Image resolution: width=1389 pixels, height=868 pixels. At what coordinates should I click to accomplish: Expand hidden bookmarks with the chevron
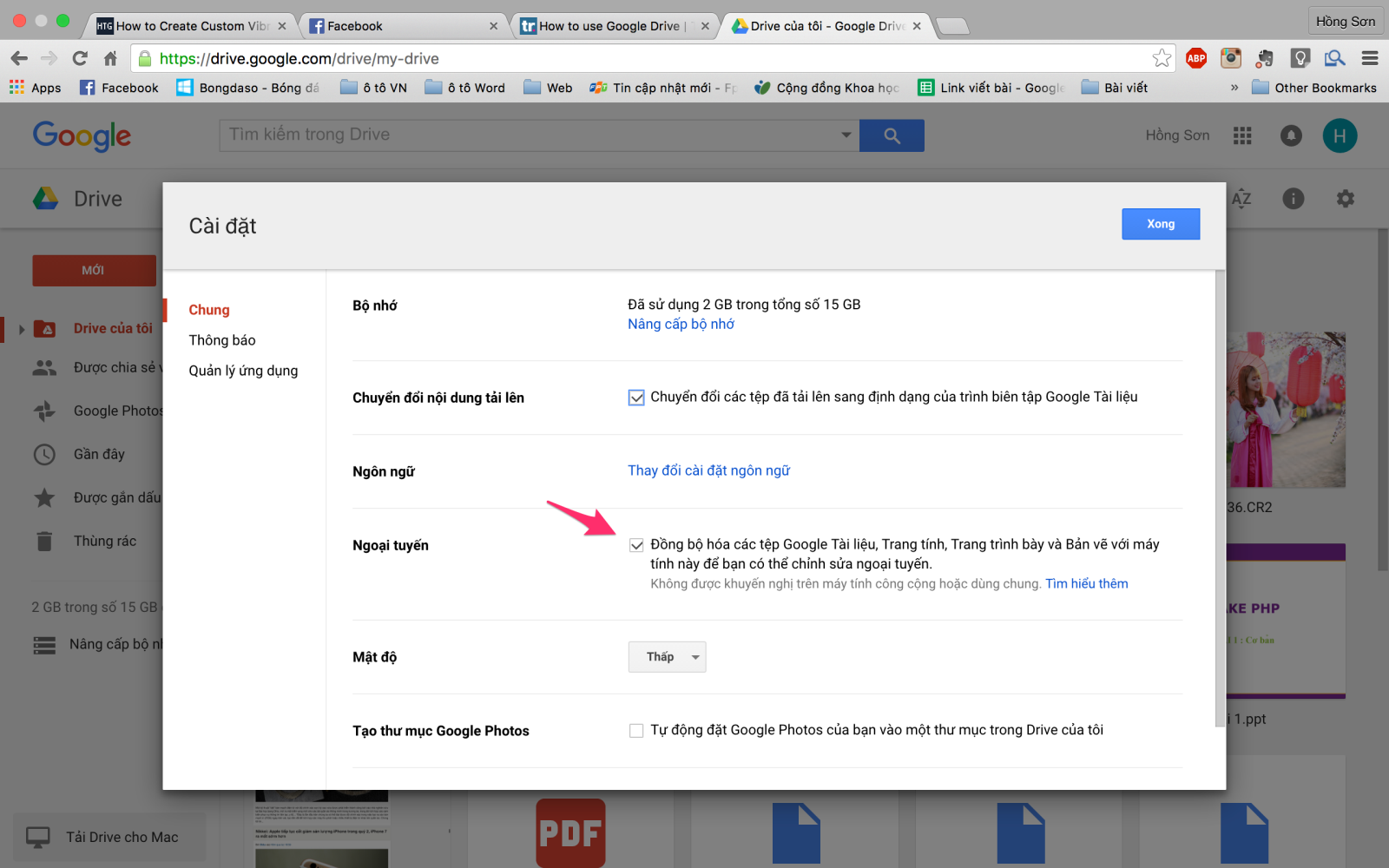pos(1235,87)
